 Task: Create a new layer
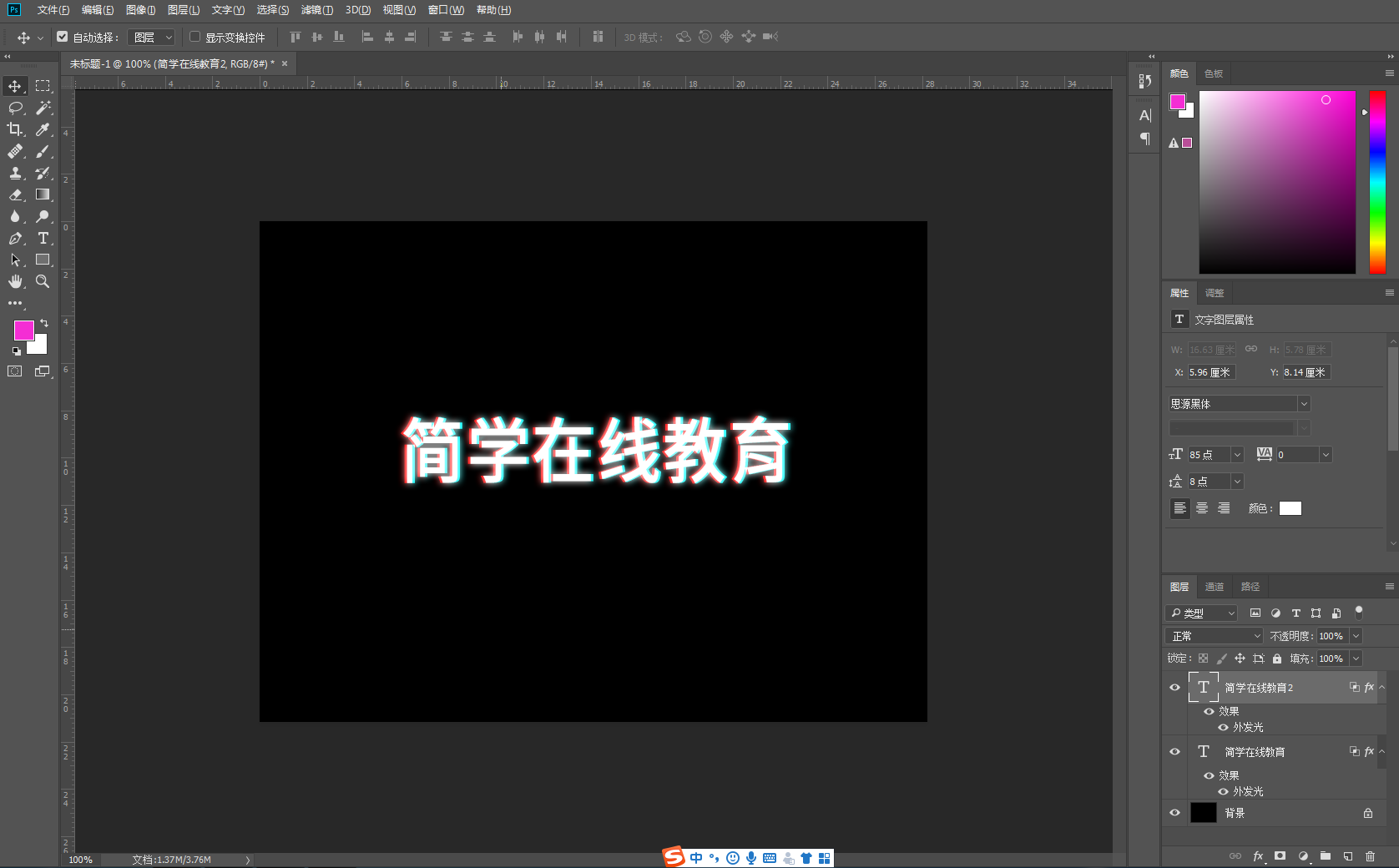1347,856
